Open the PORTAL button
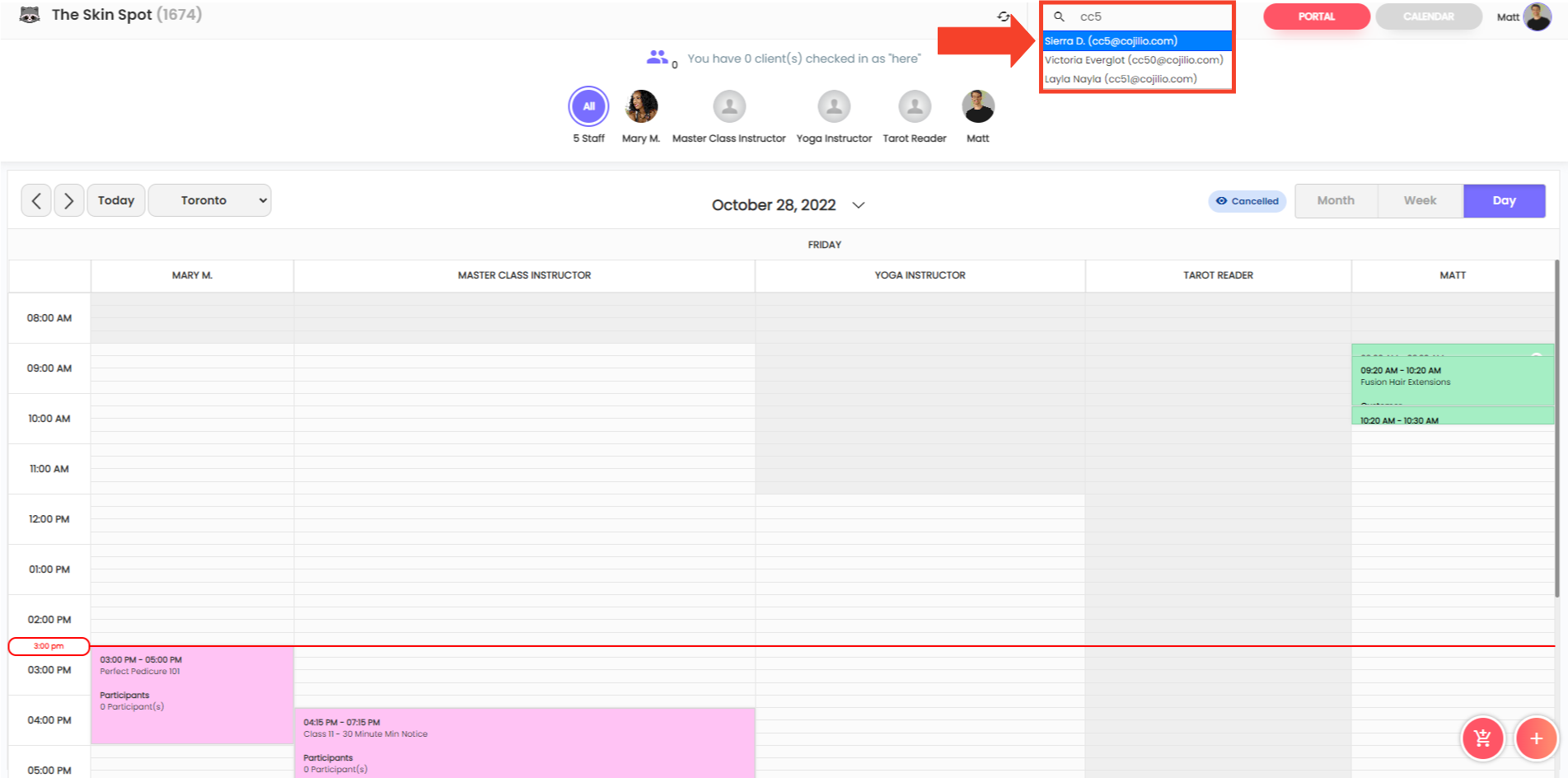The height and width of the screenshot is (778, 1568). pos(1317,16)
